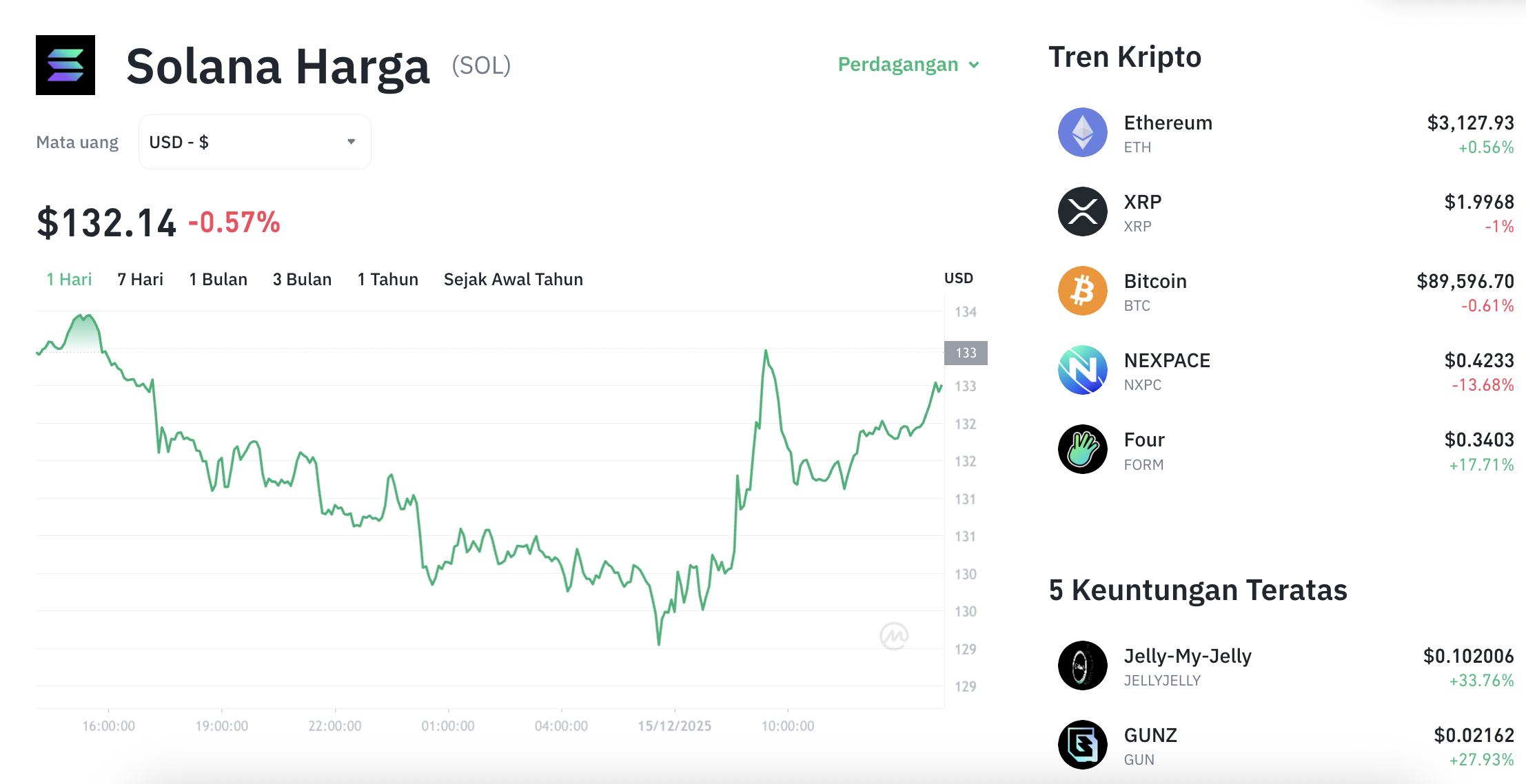This screenshot has width=1526, height=784.
Task: Select the Ethereum coin icon
Action: [1082, 132]
